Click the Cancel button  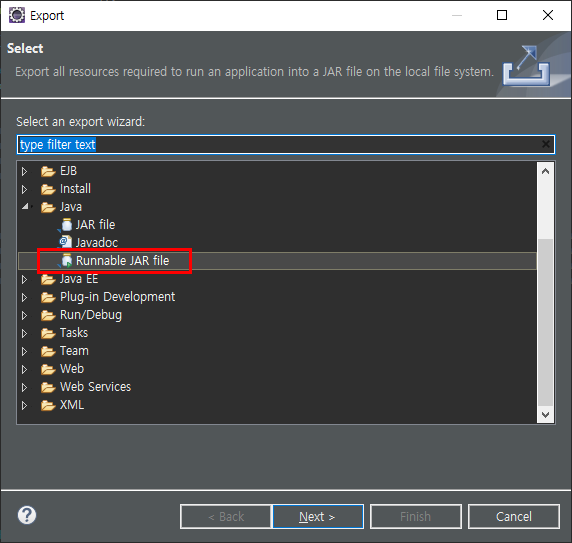click(514, 516)
